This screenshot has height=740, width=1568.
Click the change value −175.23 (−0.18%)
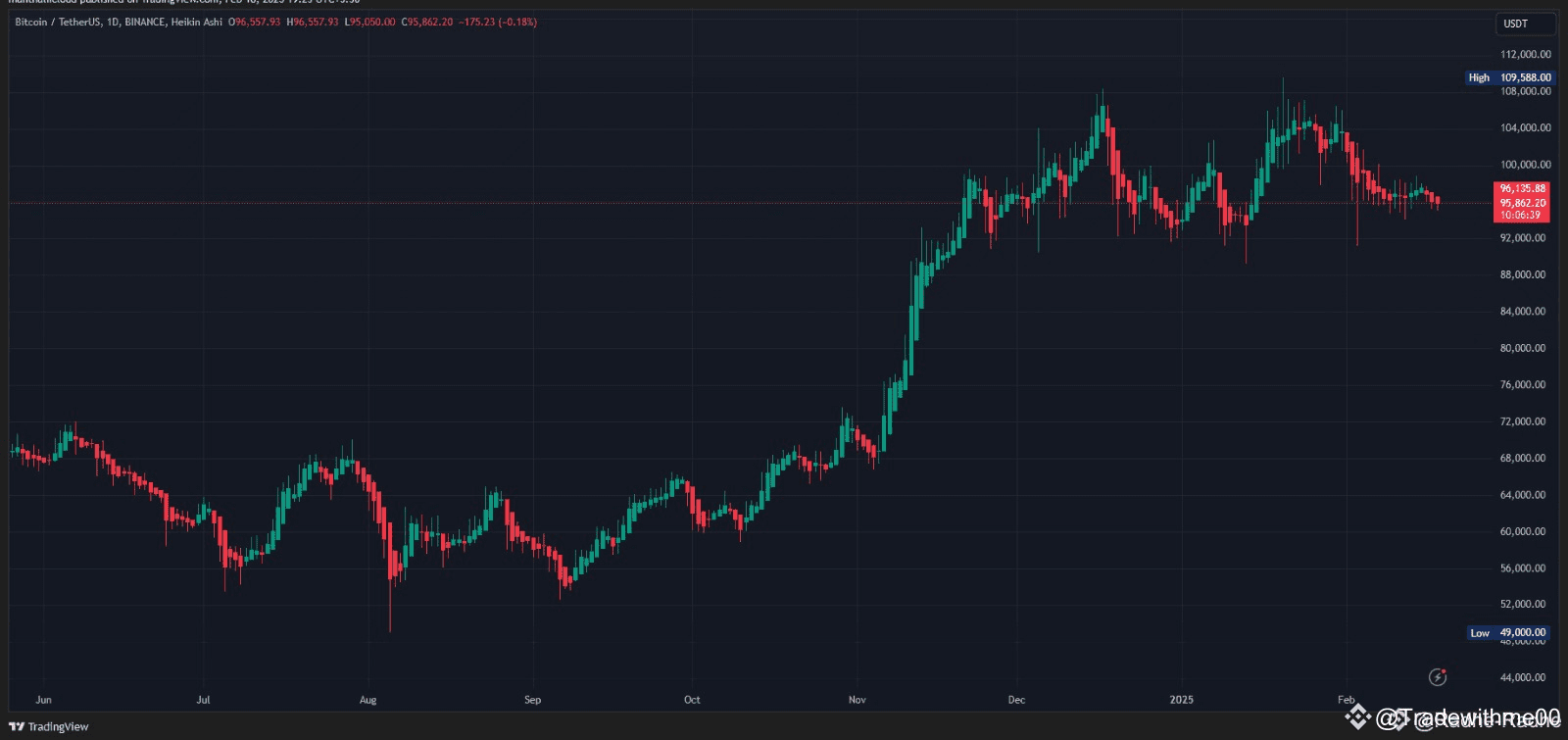tap(498, 22)
